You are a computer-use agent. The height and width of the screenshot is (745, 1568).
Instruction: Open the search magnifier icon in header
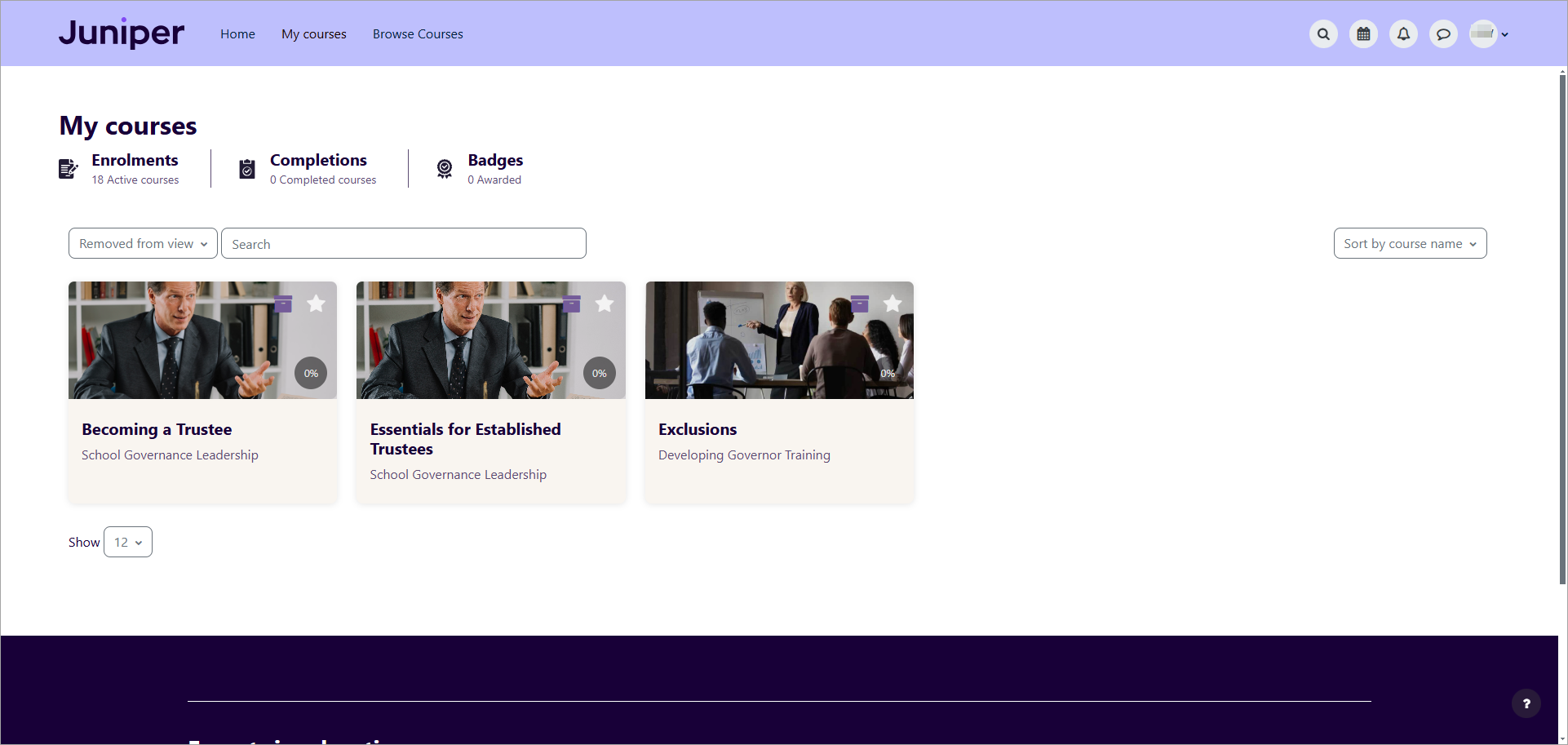1323,34
